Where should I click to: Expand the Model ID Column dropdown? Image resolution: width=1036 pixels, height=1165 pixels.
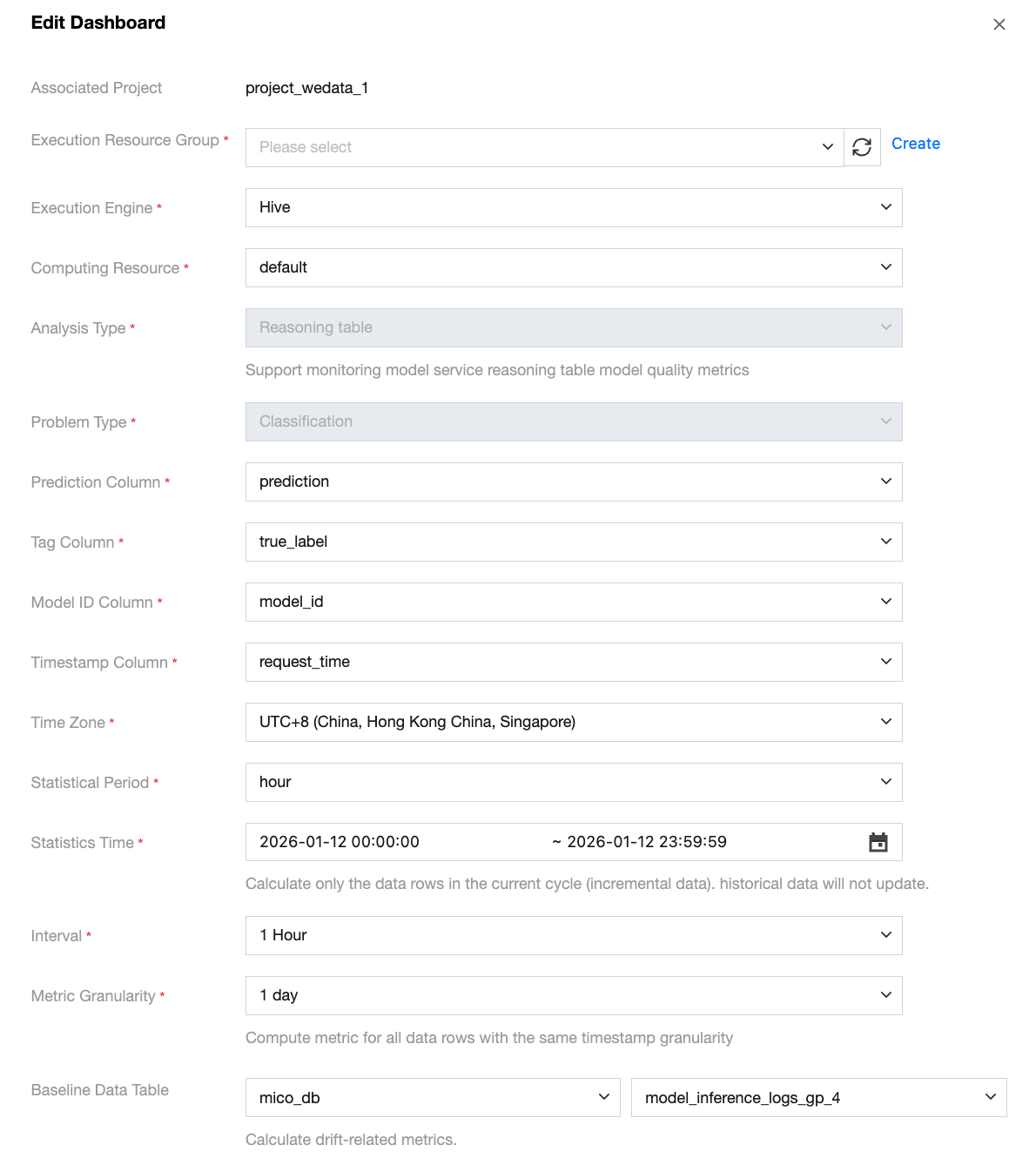[574, 602]
